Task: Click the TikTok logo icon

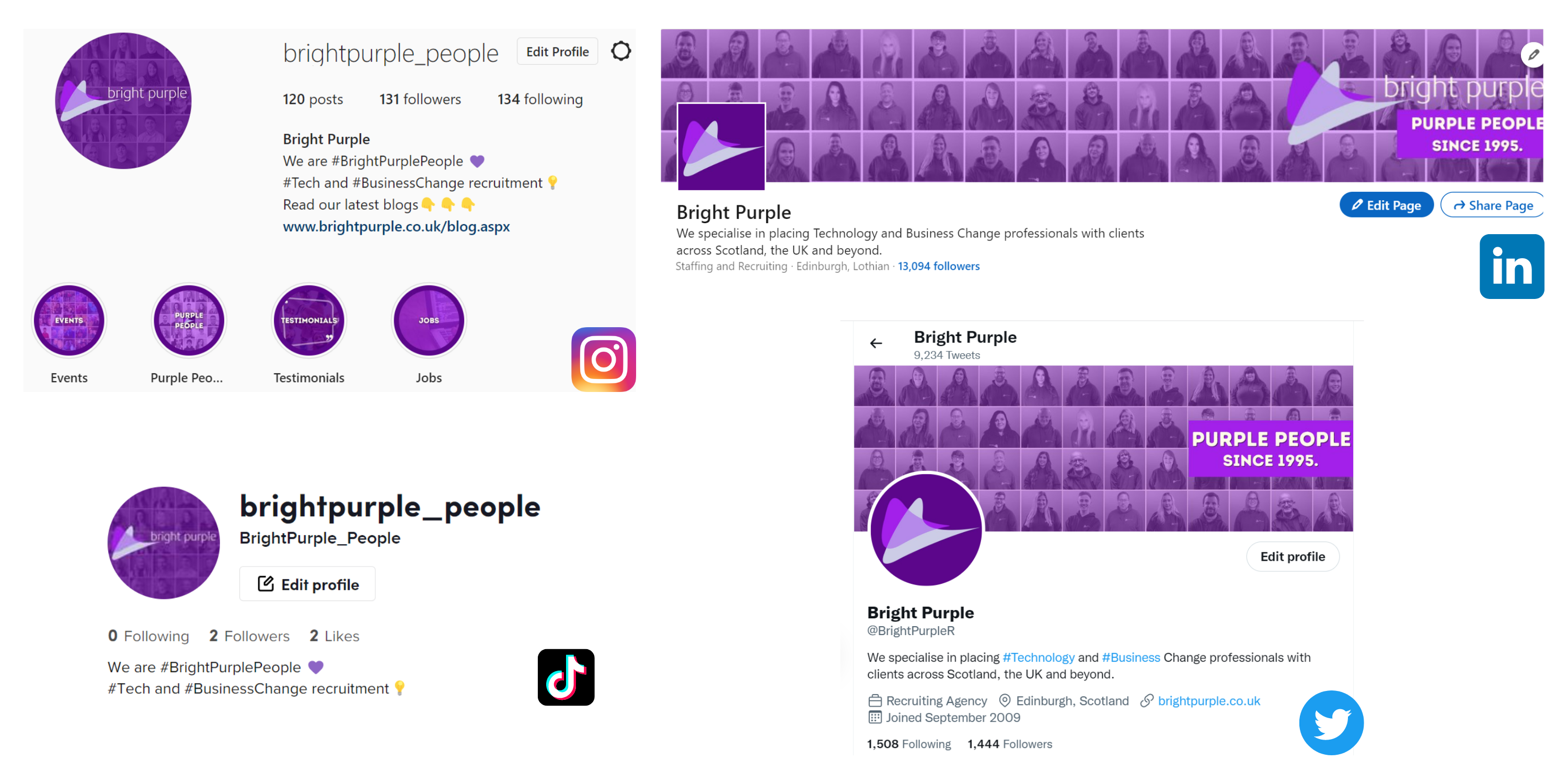Action: (566, 677)
